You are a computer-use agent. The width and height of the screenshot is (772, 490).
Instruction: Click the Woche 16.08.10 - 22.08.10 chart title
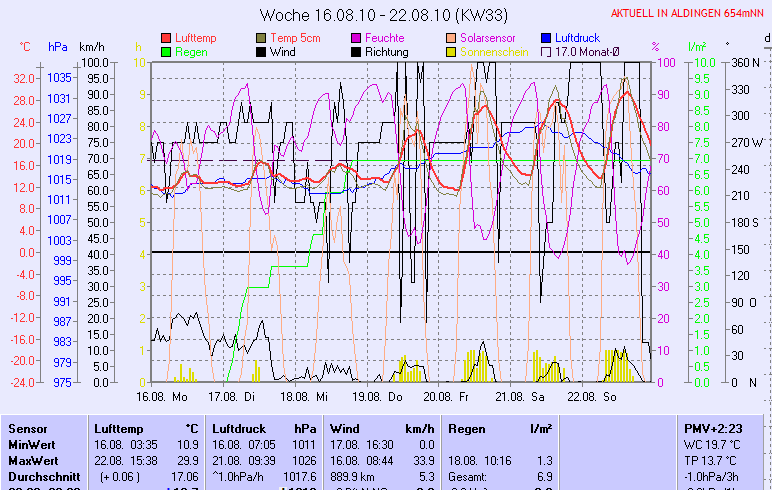point(369,14)
